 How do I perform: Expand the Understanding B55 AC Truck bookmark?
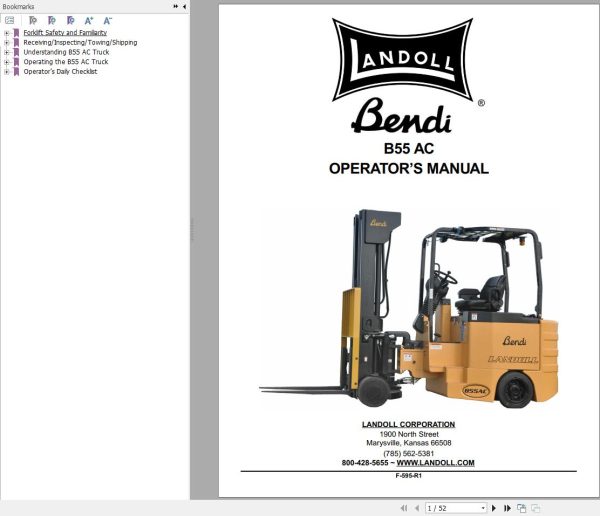click(x=7, y=52)
